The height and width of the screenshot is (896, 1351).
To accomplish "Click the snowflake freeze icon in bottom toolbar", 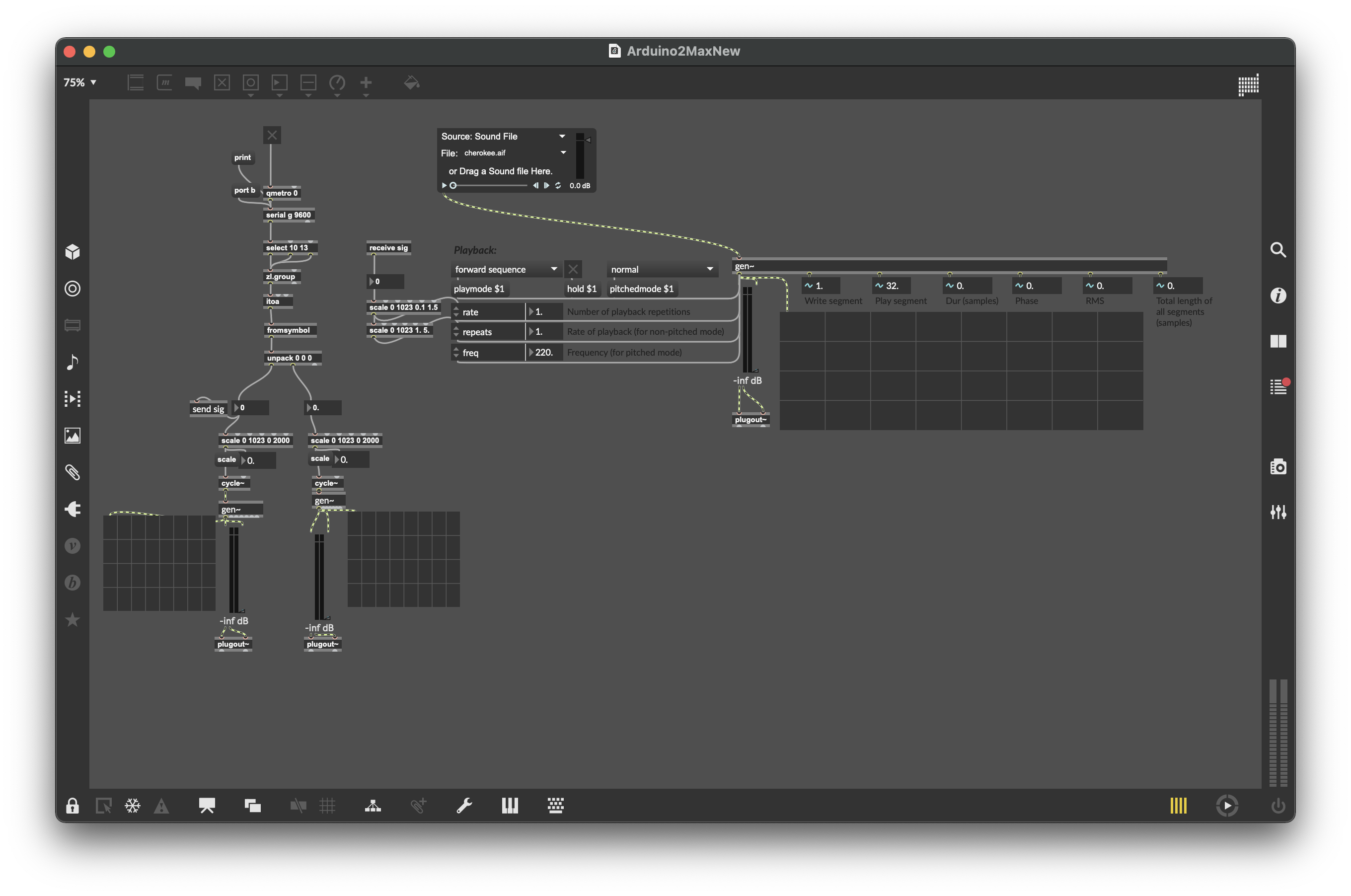I will [x=133, y=806].
